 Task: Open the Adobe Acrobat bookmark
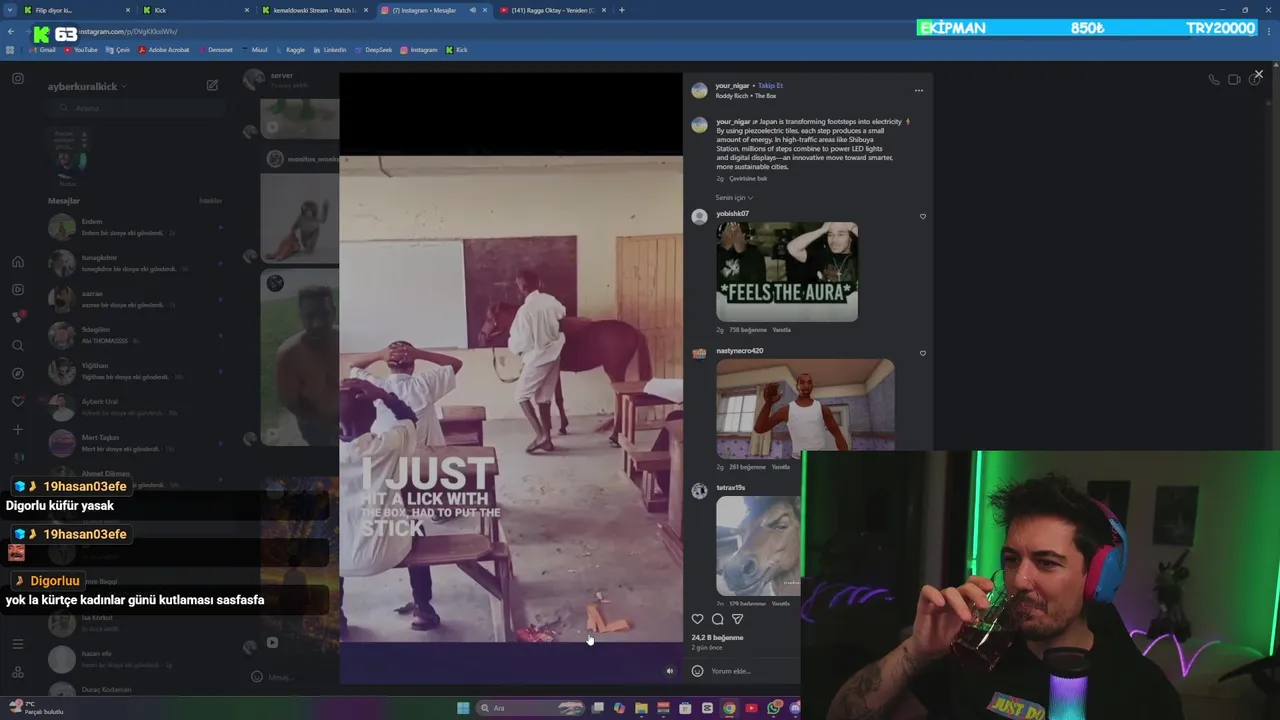click(164, 49)
